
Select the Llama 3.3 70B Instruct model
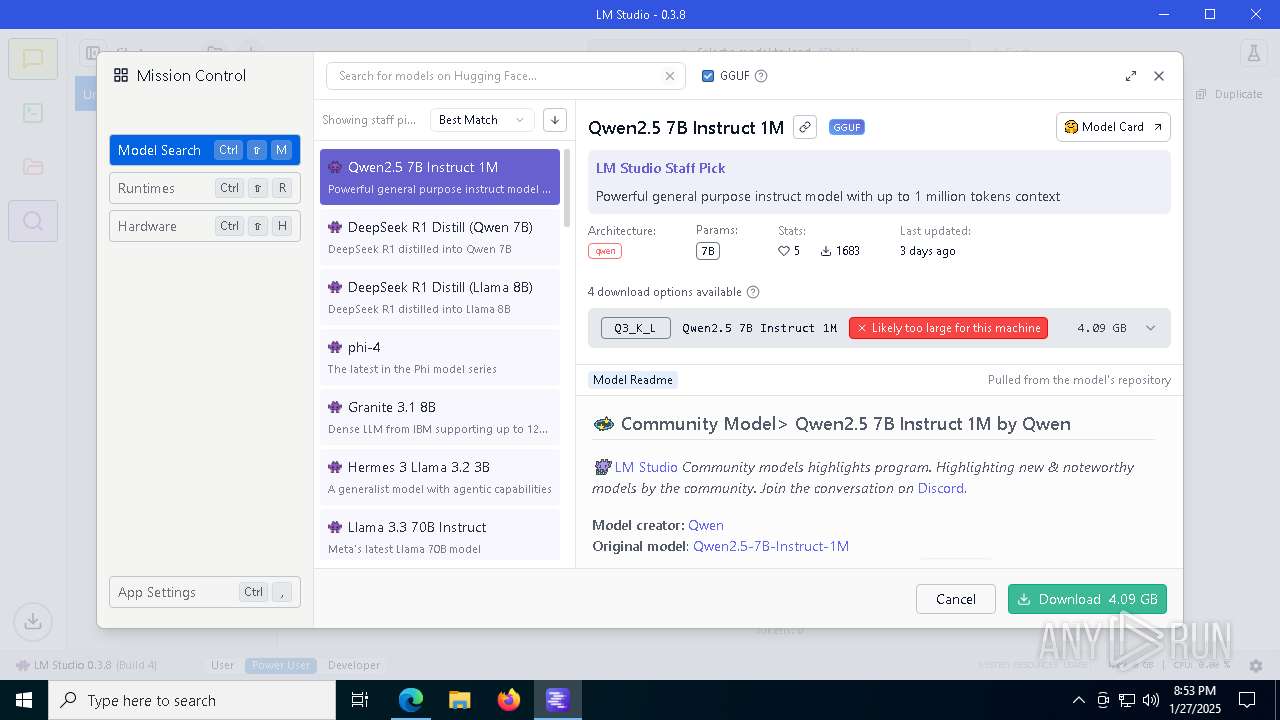(440, 535)
